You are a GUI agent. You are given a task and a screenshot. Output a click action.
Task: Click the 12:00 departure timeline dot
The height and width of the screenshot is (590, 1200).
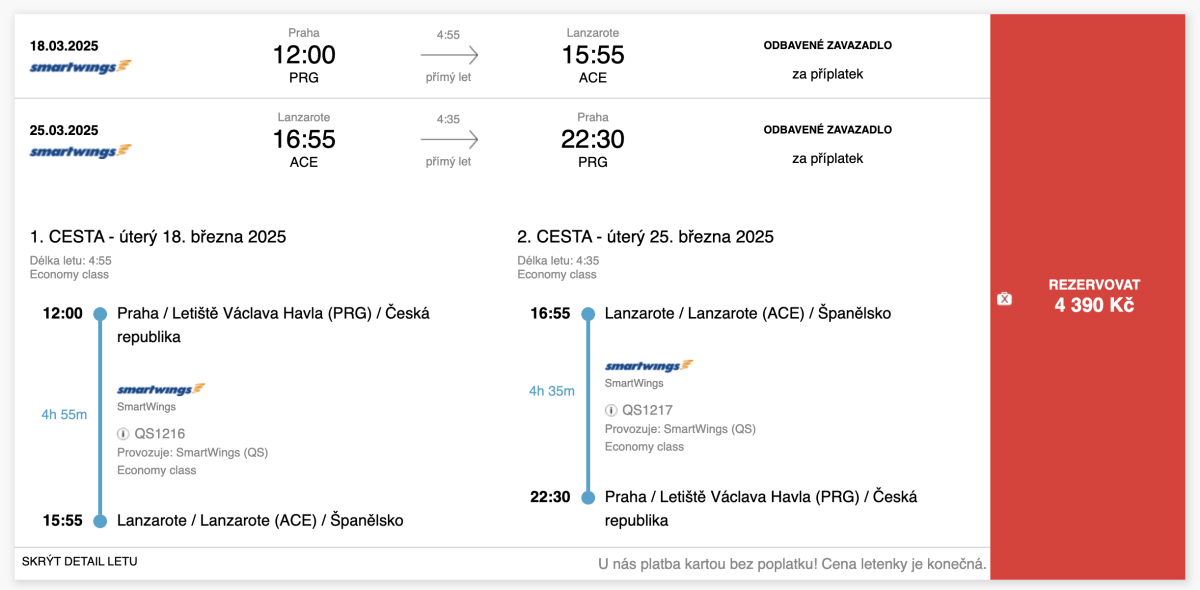click(100, 314)
